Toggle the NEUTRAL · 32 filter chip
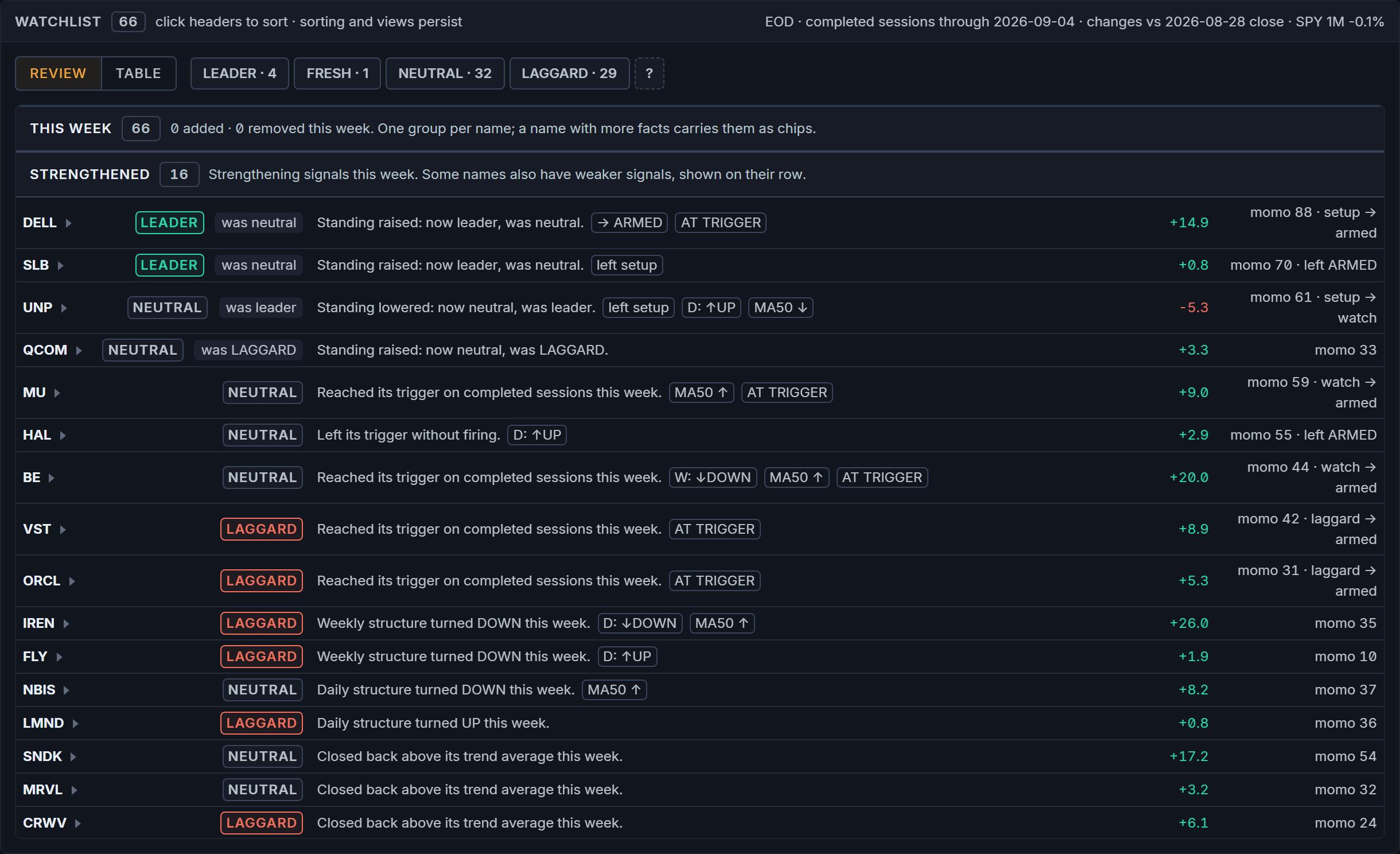This screenshot has height=854, width=1400. click(445, 73)
